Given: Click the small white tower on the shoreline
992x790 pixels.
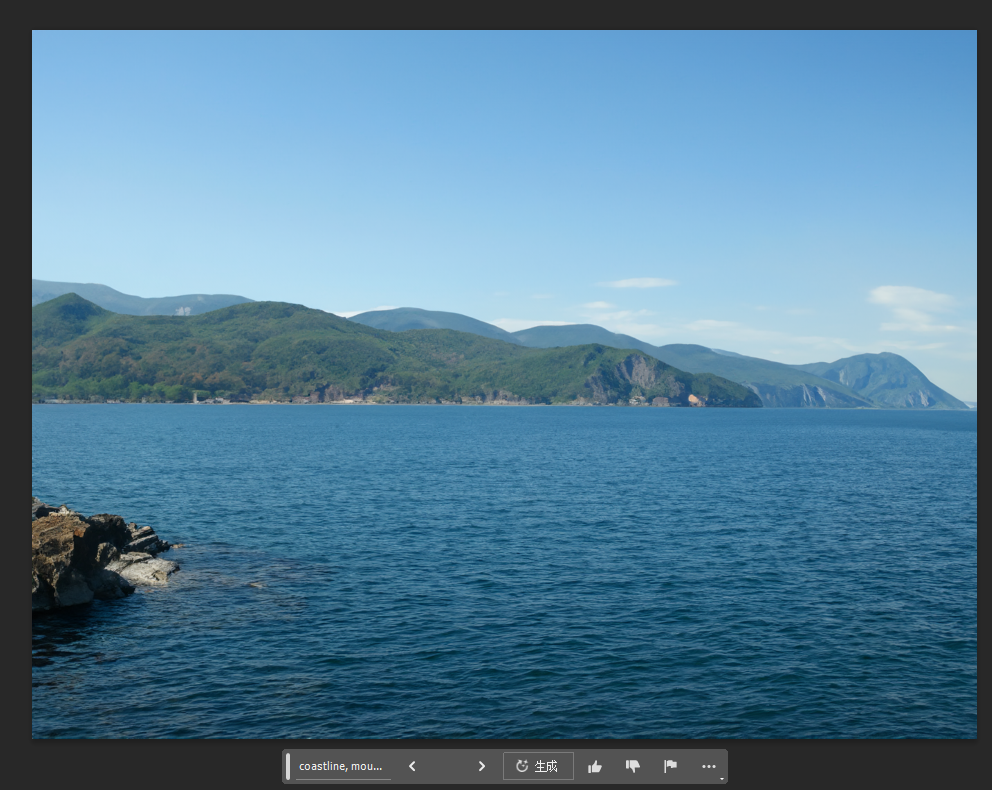Looking at the screenshot, I should pyautogui.click(x=196, y=397).
